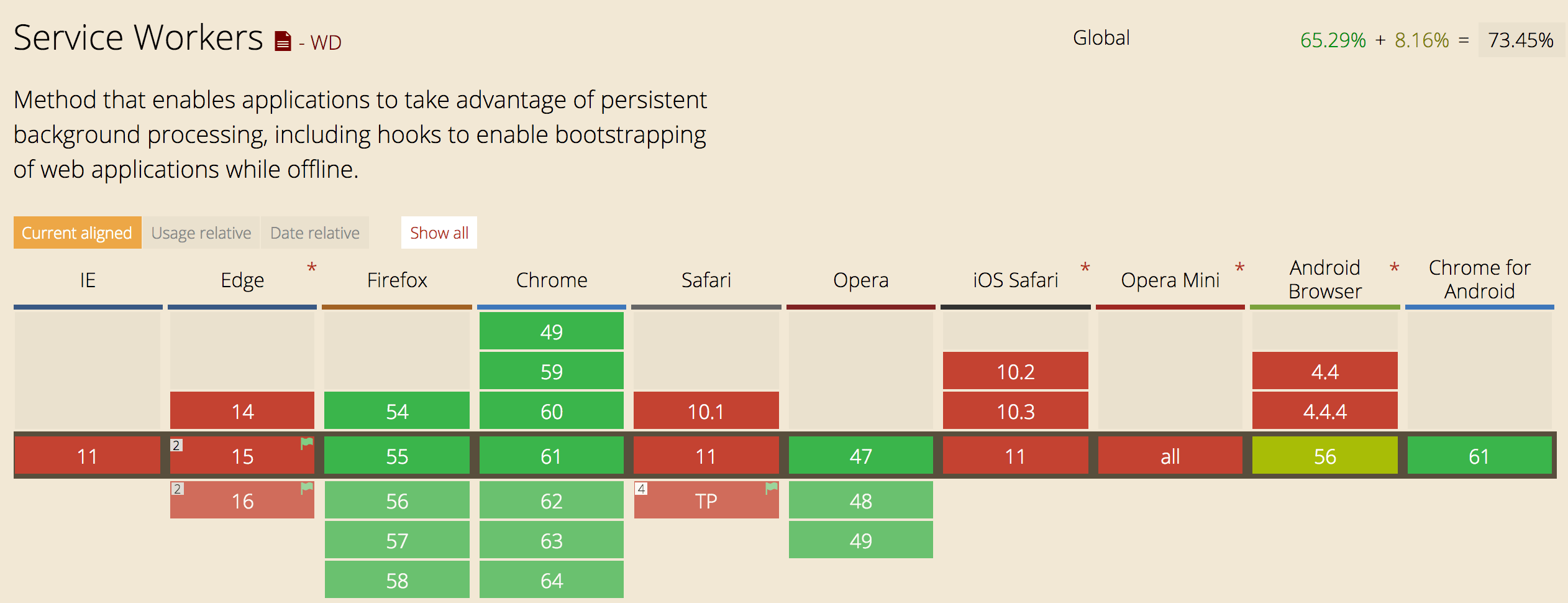Click the 73.45% total usage figure

(x=1520, y=40)
